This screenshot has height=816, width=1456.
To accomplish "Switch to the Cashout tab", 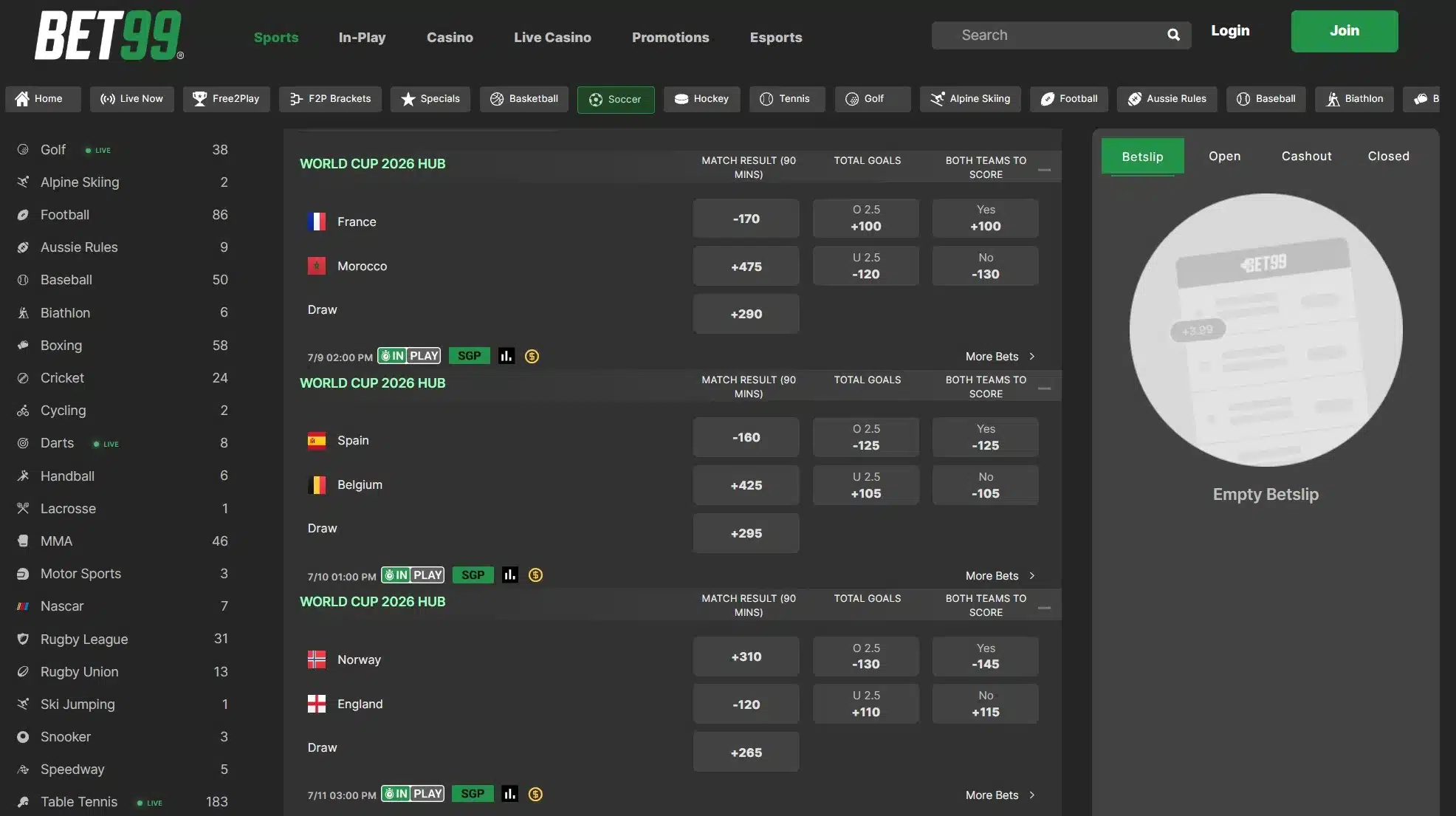I will (x=1306, y=157).
